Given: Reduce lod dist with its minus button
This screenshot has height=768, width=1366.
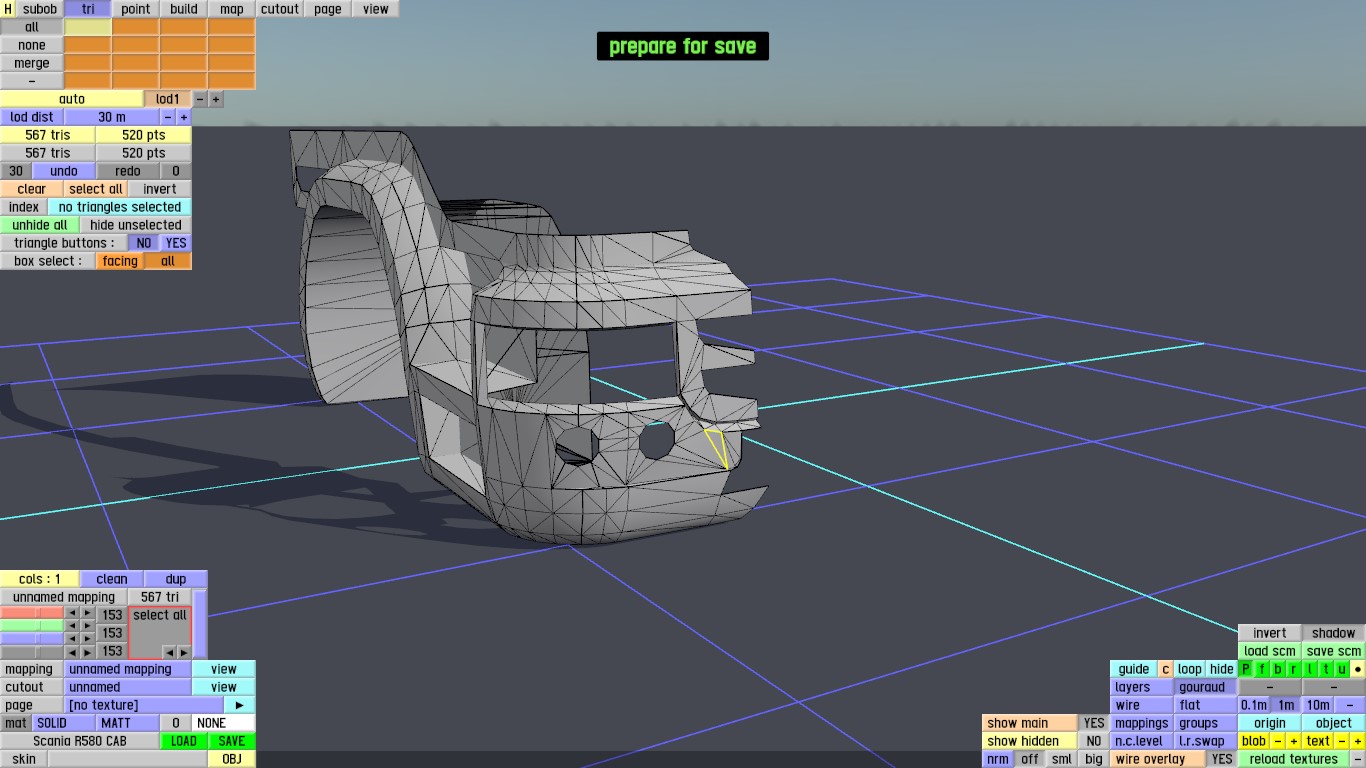Looking at the screenshot, I should coord(168,117).
